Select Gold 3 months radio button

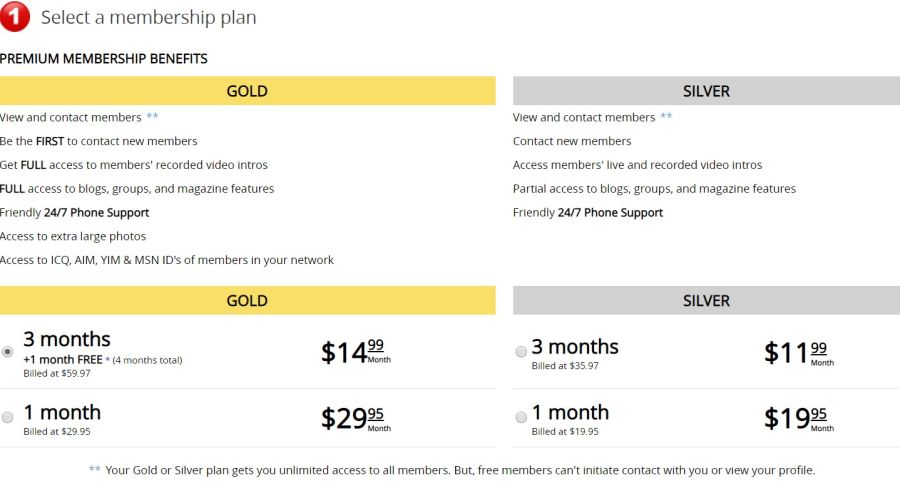[8, 352]
